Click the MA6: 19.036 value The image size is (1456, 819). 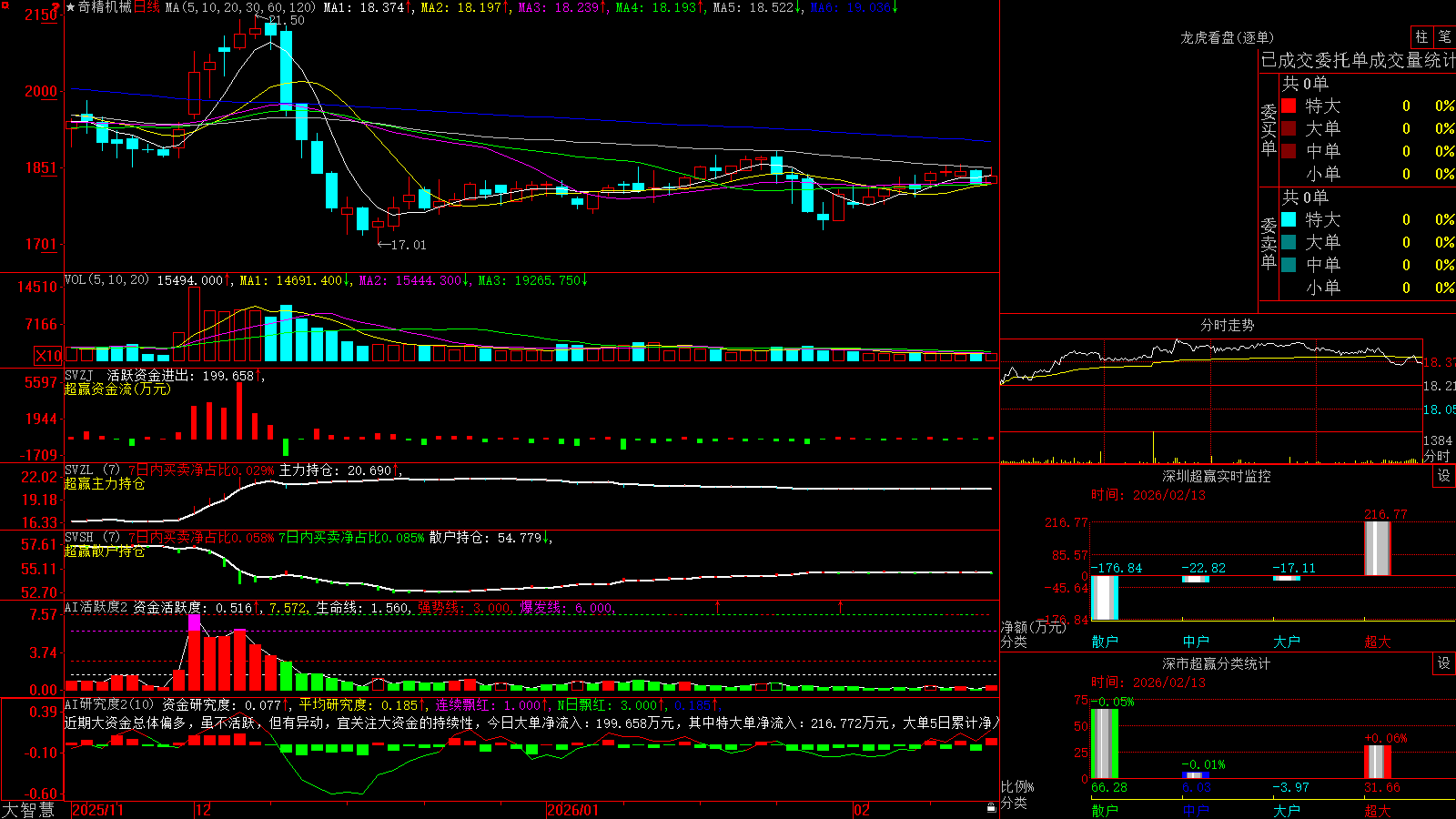pyautogui.click(x=851, y=7)
